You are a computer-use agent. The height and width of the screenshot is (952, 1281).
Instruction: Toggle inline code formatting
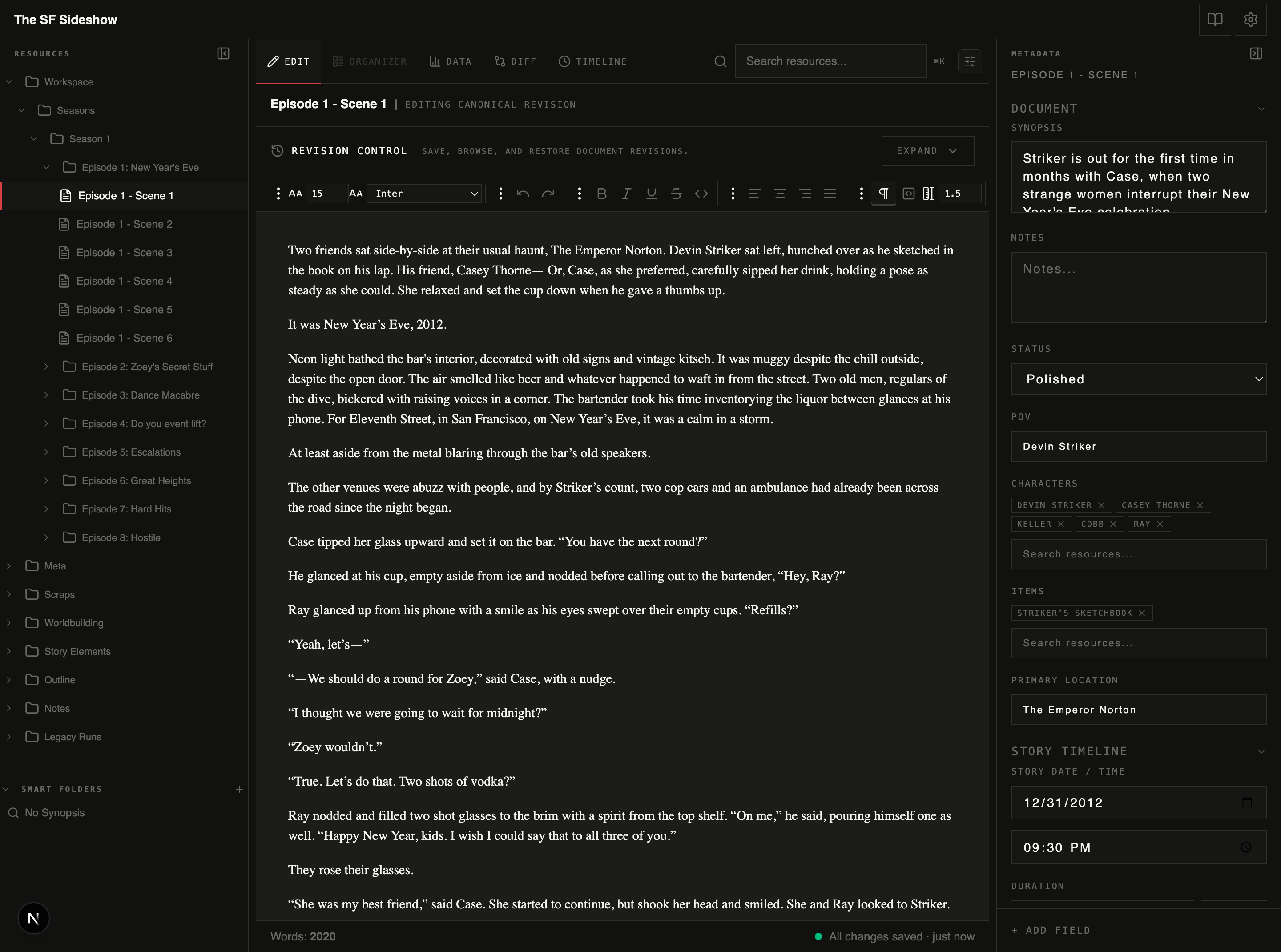pos(701,194)
